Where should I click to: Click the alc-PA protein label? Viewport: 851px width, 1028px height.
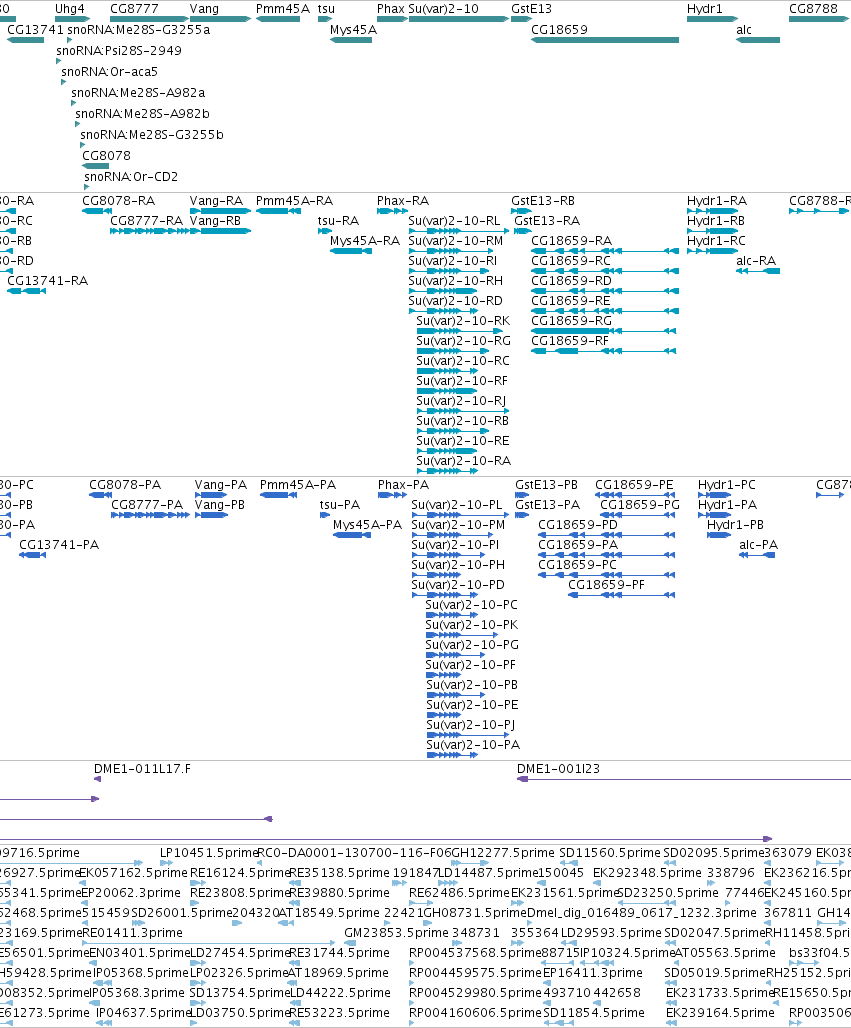point(759,545)
